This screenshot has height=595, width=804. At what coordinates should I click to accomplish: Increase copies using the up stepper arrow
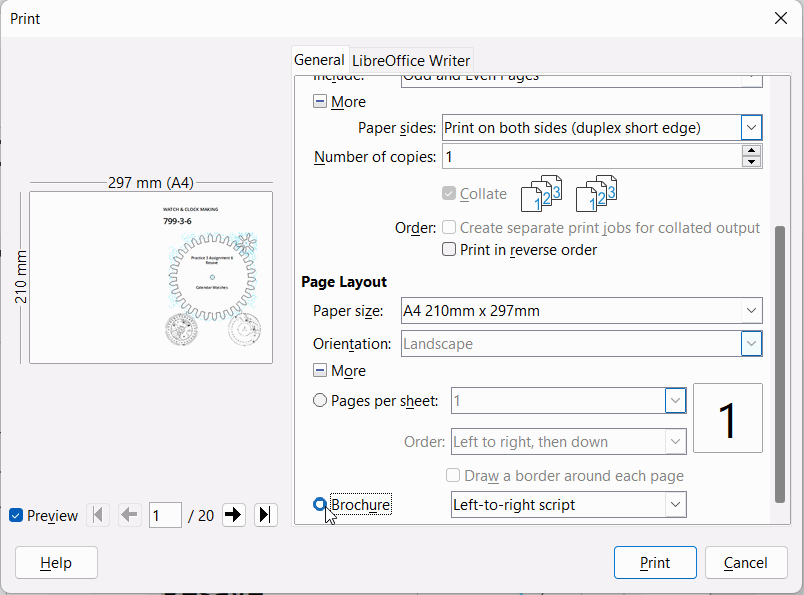point(751,150)
